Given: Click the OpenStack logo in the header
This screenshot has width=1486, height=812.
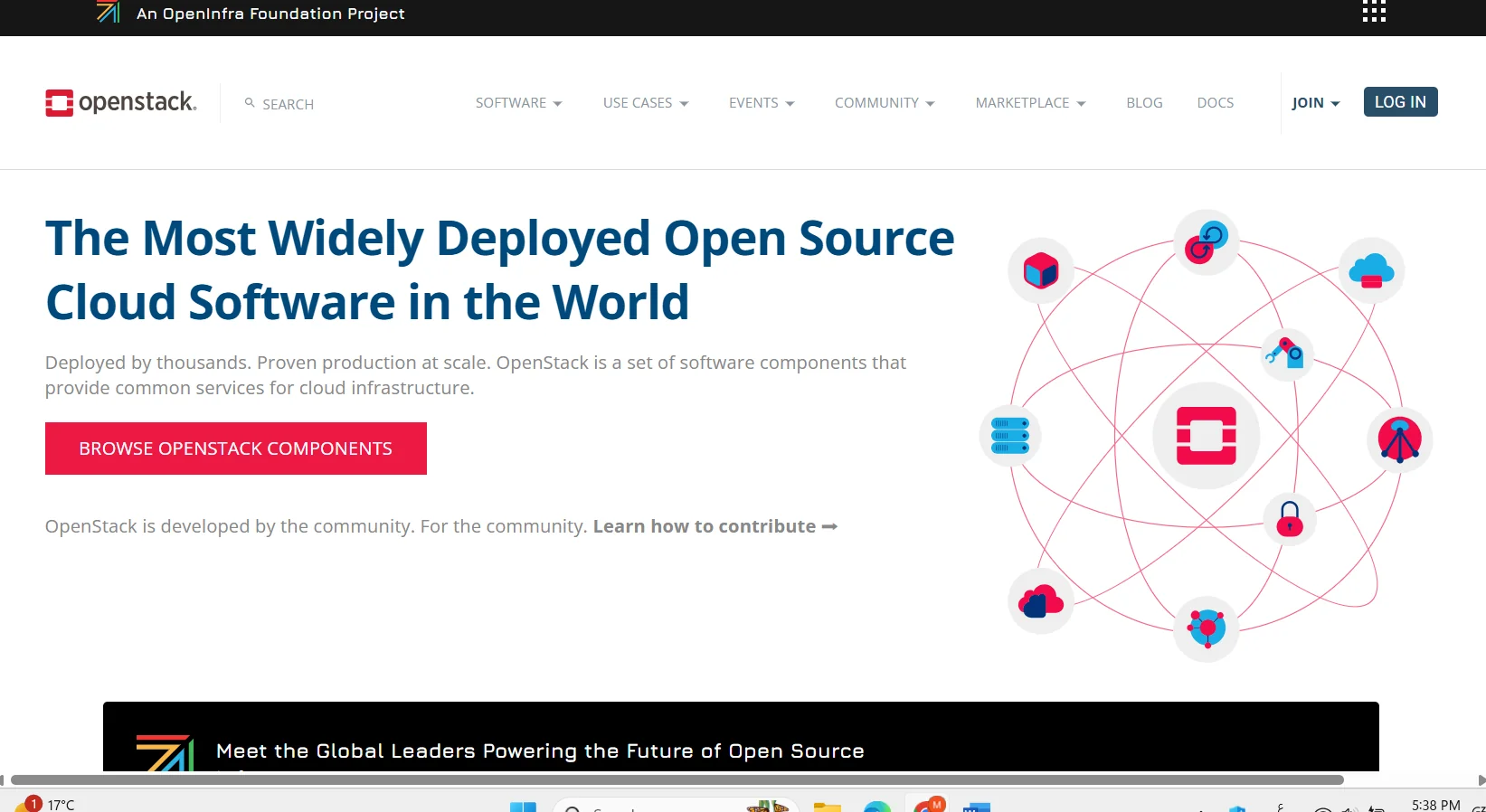Looking at the screenshot, I should tap(121, 102).
